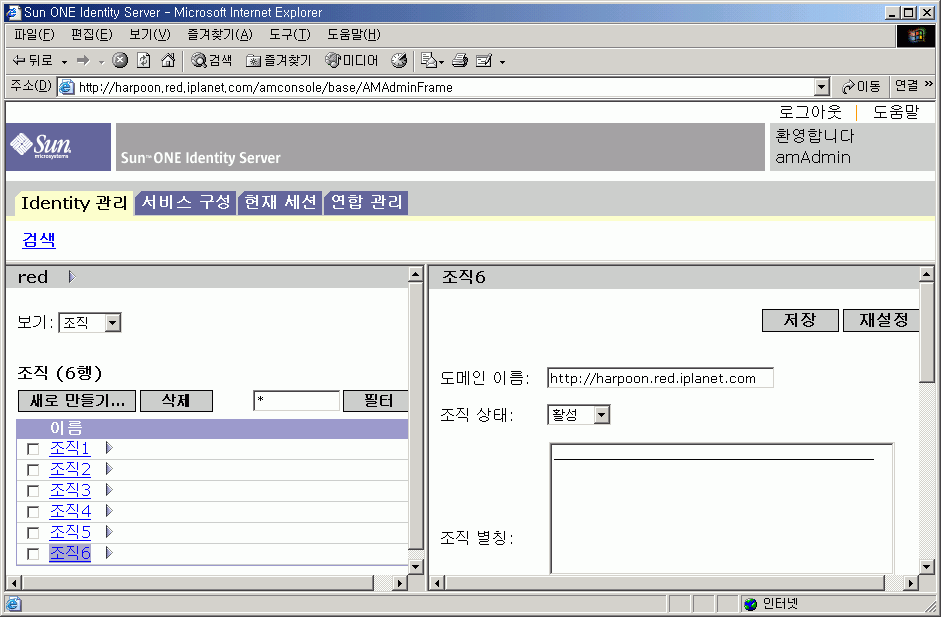The image size is (941, 617).
Task: Click the 로그아웃 logout link
Action: 810,112
